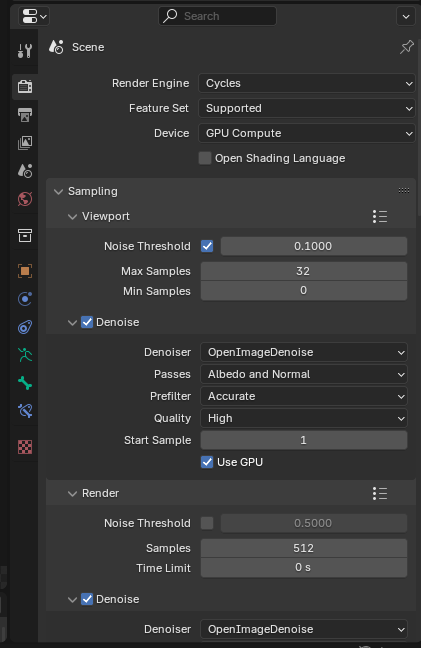
Task: Select Object properties tab icon
Action: click(x=25, y=271)
